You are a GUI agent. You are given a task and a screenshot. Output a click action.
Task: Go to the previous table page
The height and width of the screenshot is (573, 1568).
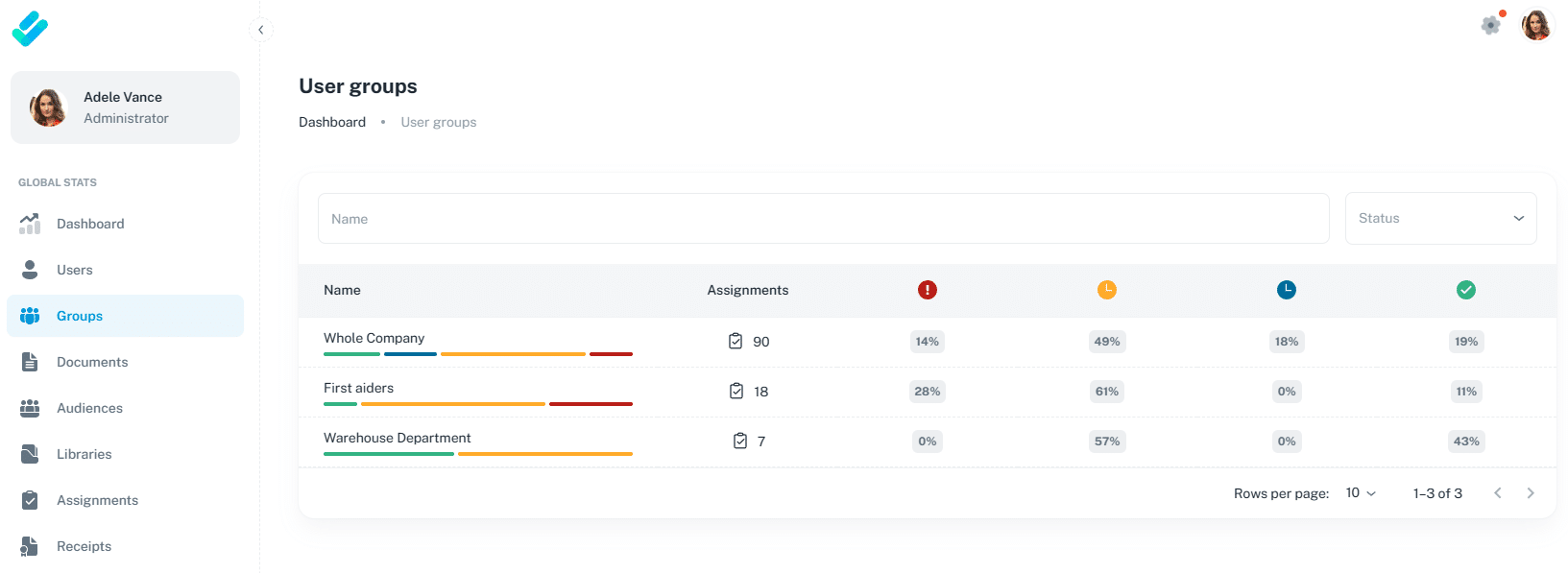(1498, 493)
